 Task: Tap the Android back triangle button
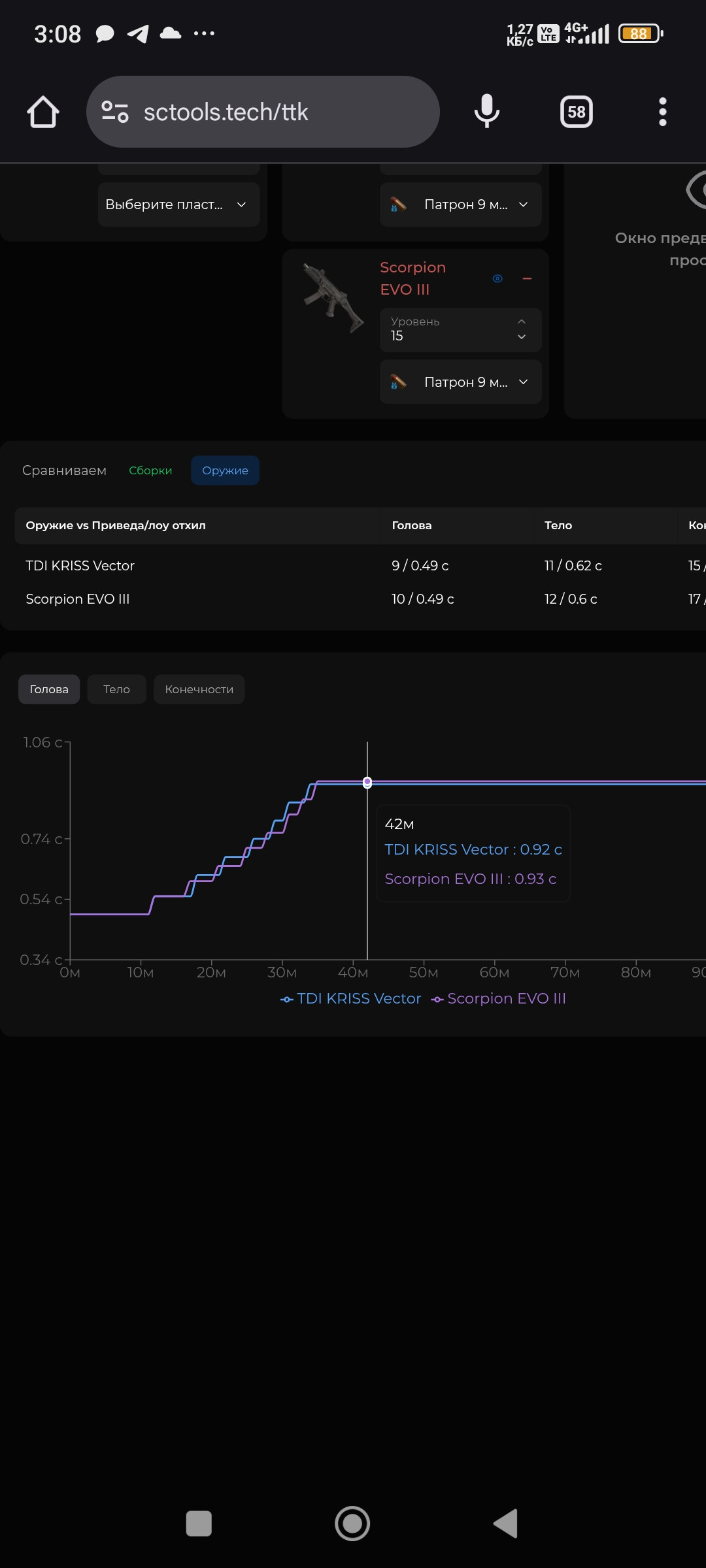click(505, 1524)
